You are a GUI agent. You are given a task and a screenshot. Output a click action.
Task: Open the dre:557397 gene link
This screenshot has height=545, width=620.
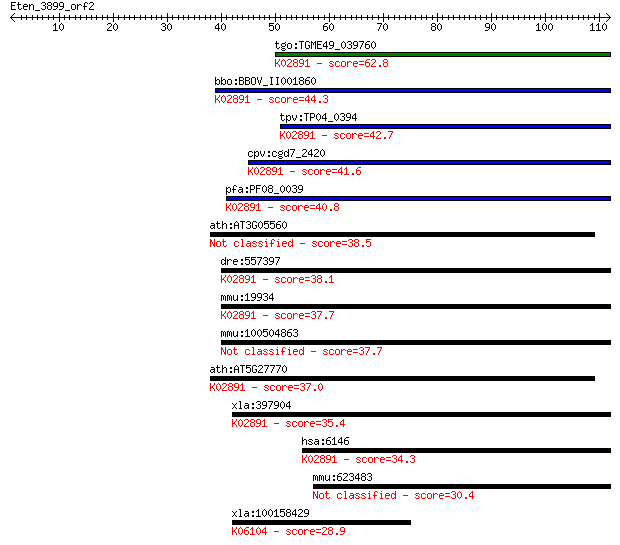click(250, 261)
